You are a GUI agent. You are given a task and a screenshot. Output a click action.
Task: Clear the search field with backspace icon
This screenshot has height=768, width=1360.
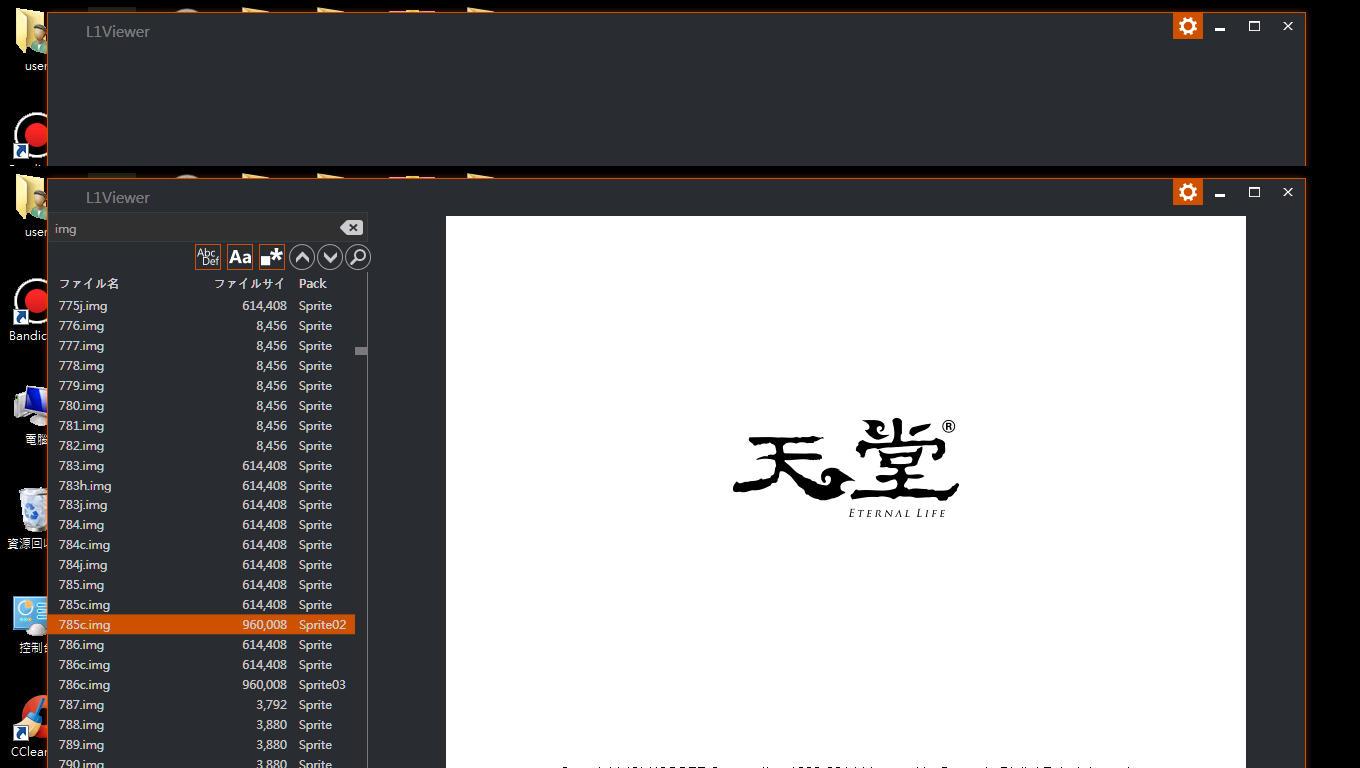pos(351,228)
